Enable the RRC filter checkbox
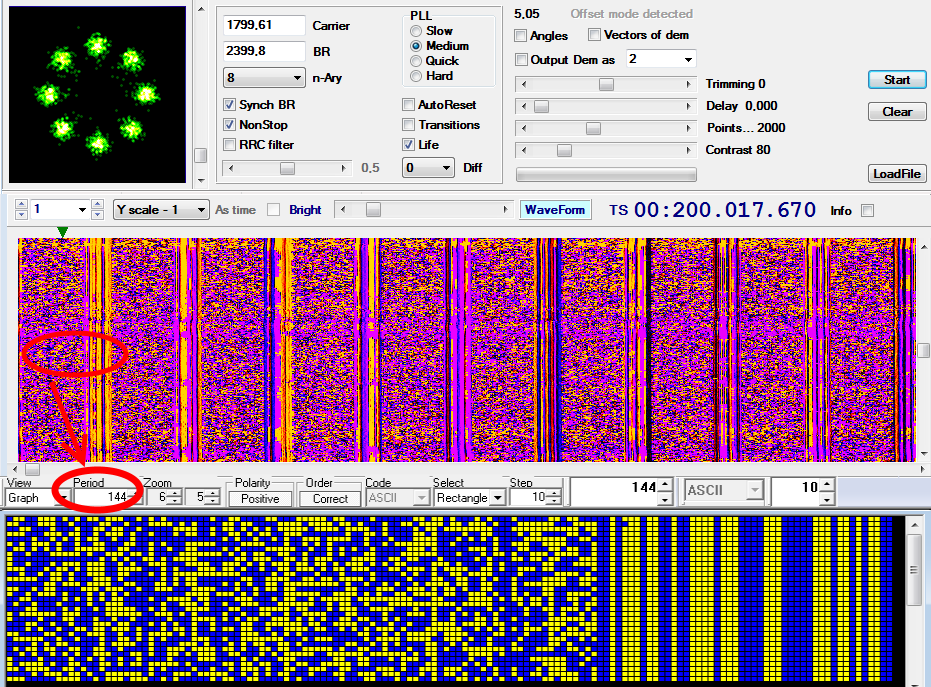 [229, 144]
